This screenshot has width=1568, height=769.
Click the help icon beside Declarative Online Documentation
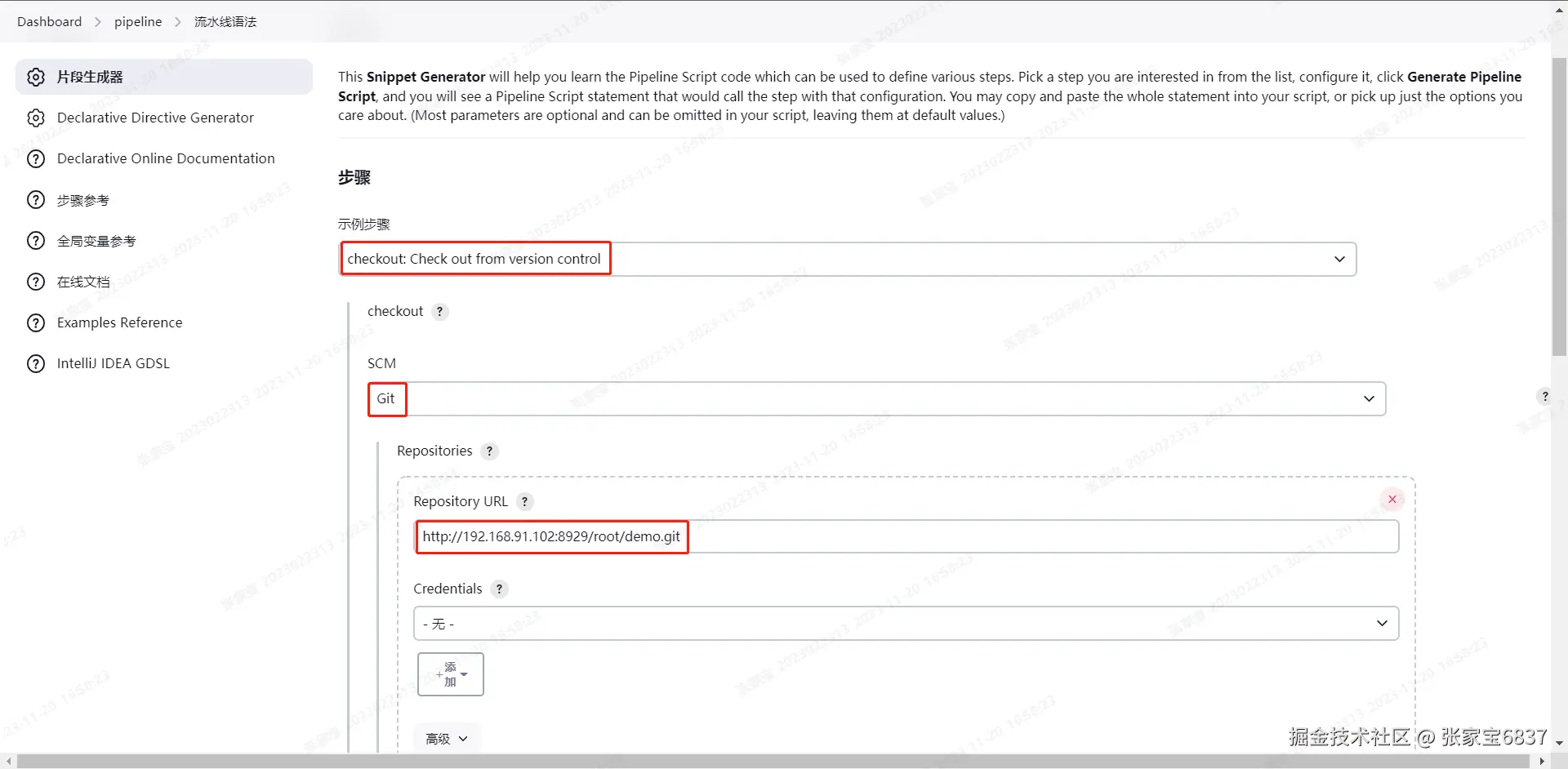[x=36, y=158]
